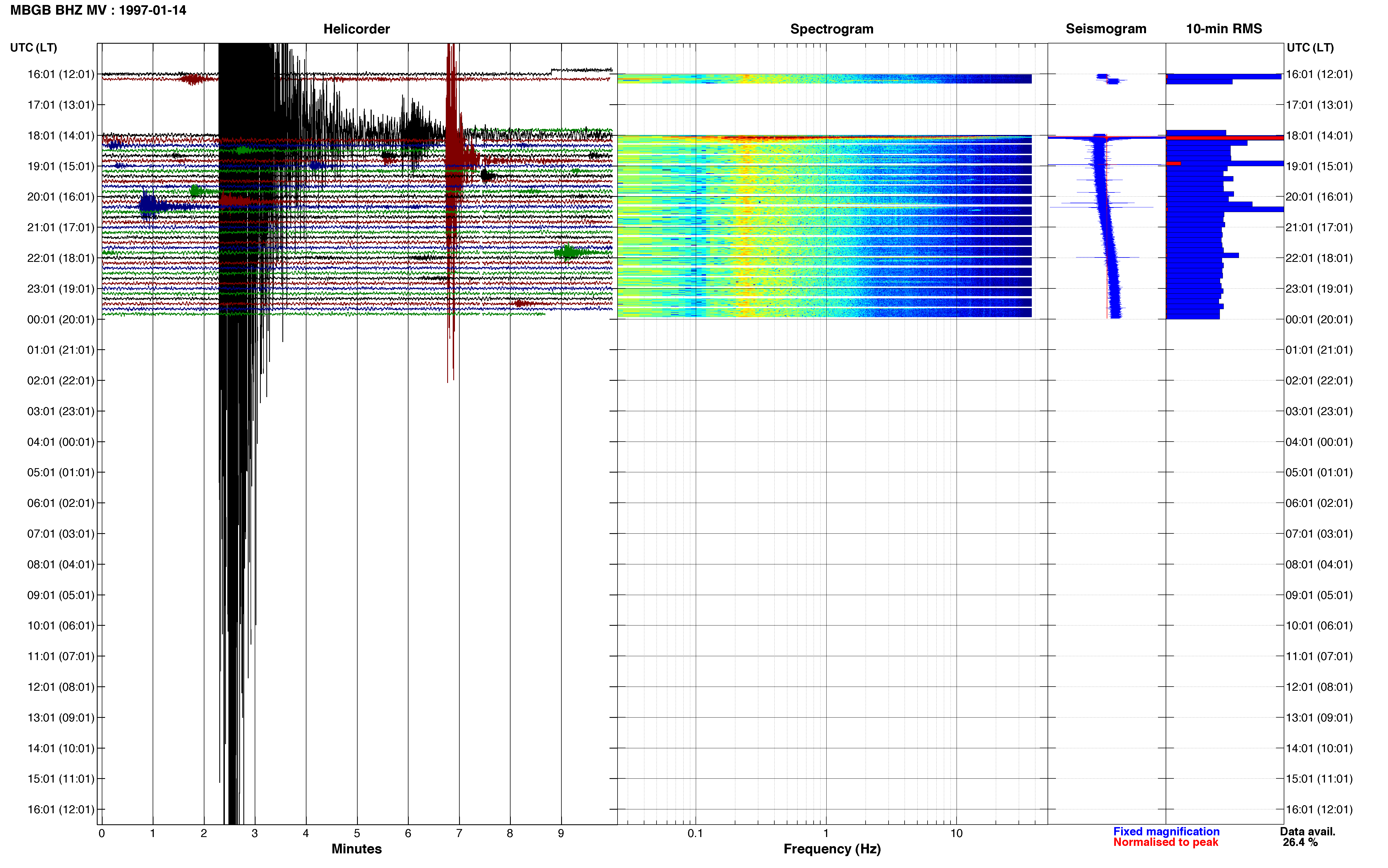Click left time label '12:01 (08:01)'
This screenshot has width=1388, height=868.
click(x=60, y=687)
